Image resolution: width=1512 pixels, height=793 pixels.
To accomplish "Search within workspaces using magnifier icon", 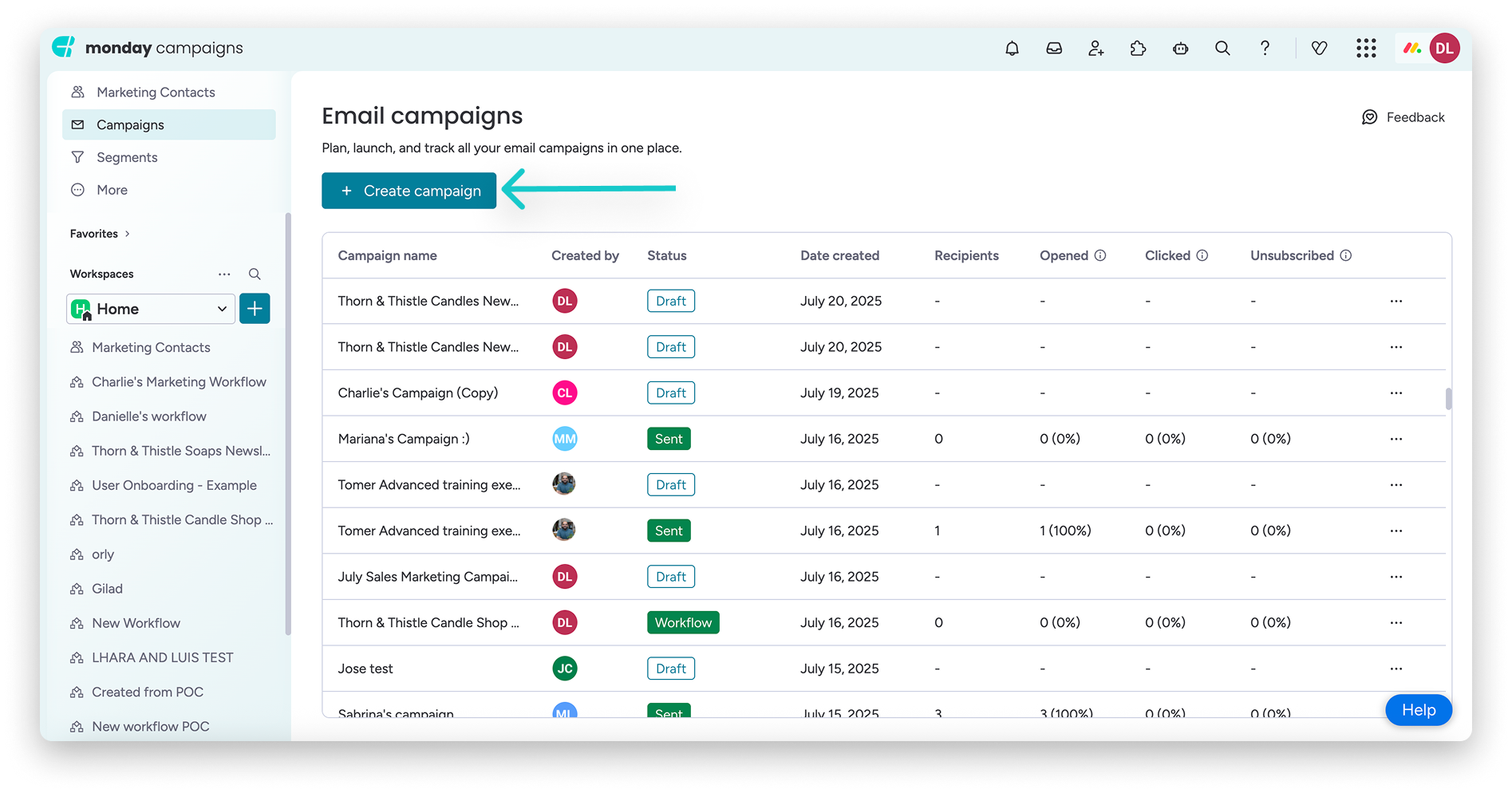I will click(255, 274).
